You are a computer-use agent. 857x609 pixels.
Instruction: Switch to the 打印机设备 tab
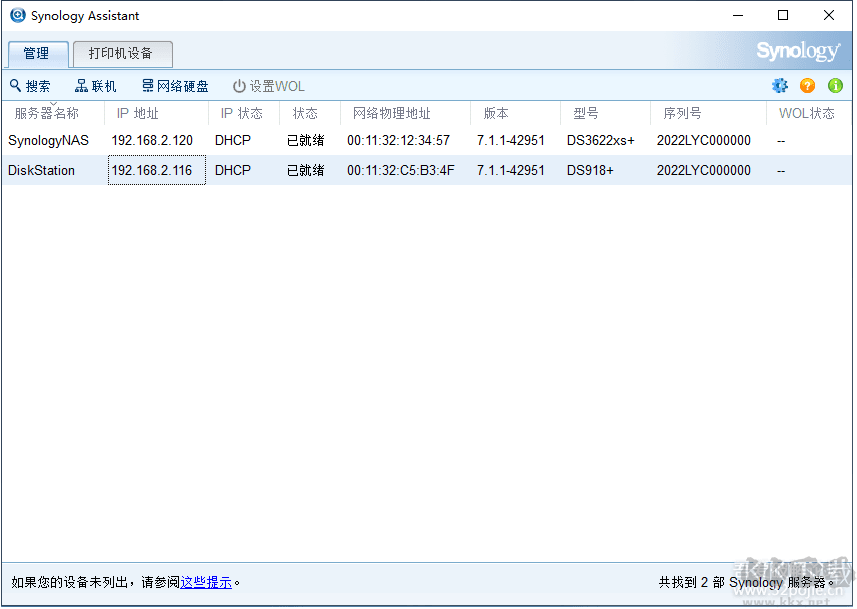click(x=122, y=54)
